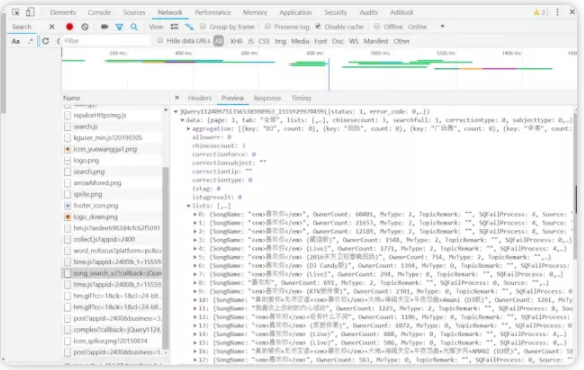Viewport: 584px width, 370px height.
Task: Check the Hide data URLs checkbox
Action: [x=160, y=40]
